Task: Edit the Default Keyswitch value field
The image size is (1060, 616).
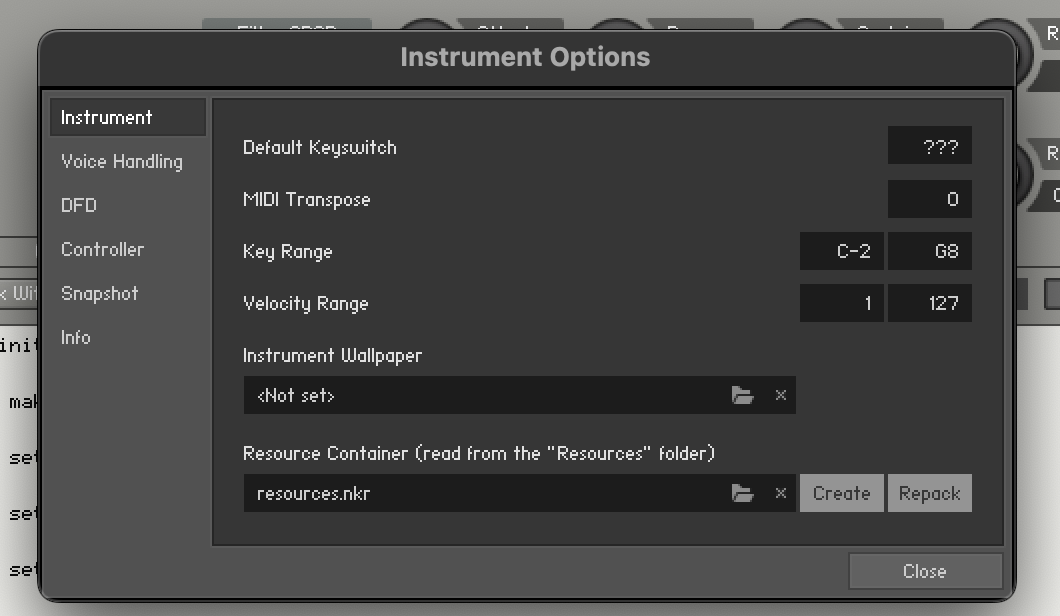Action: 930,145
